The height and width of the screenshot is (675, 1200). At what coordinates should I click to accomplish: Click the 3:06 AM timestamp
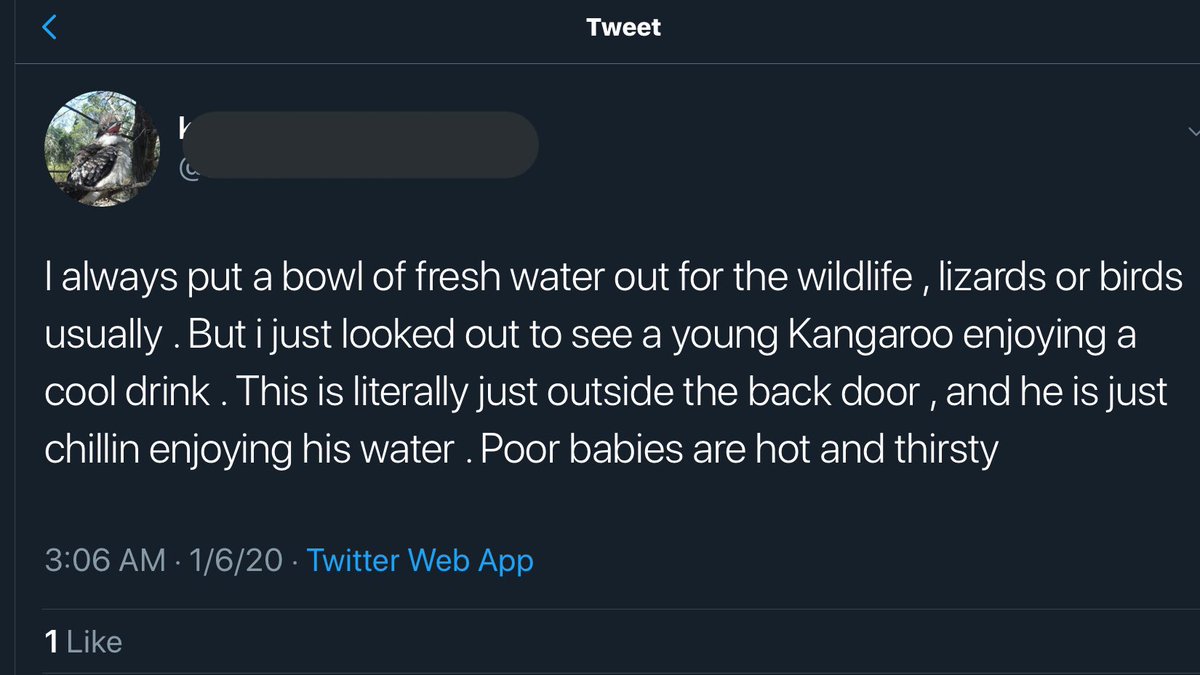click(105, 560)
